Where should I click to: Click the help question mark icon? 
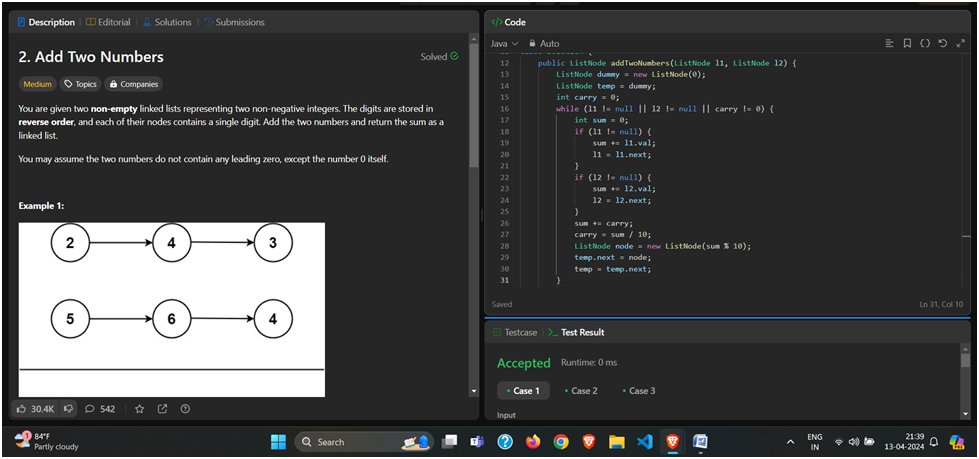click(x=185, y=409)
